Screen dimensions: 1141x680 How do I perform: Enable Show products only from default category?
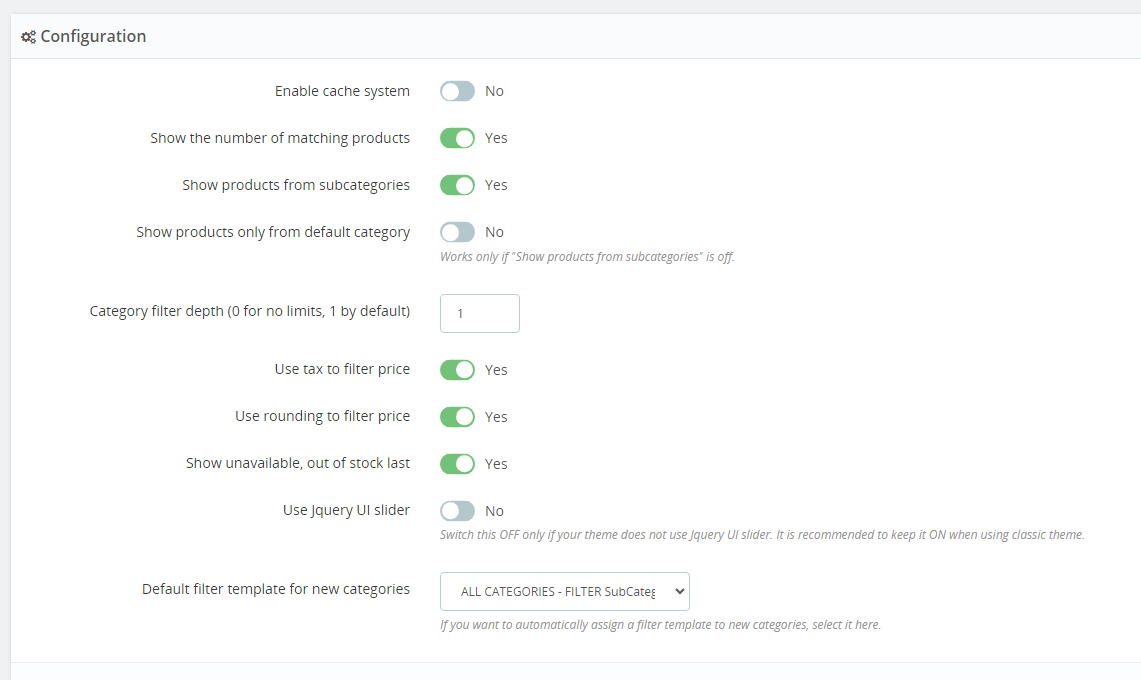point(457,232)
